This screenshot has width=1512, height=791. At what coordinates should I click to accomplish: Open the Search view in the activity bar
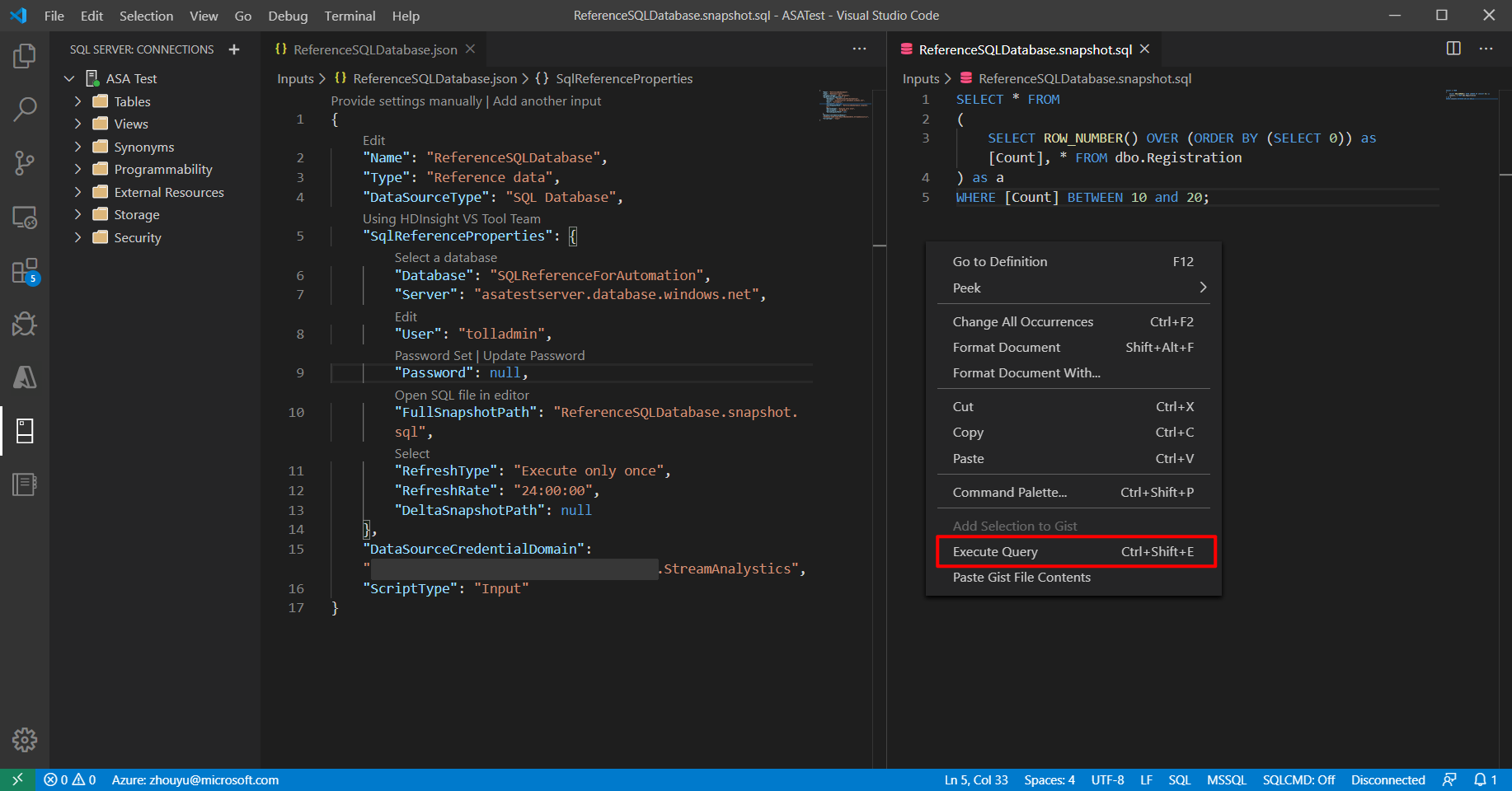point(24,109)
